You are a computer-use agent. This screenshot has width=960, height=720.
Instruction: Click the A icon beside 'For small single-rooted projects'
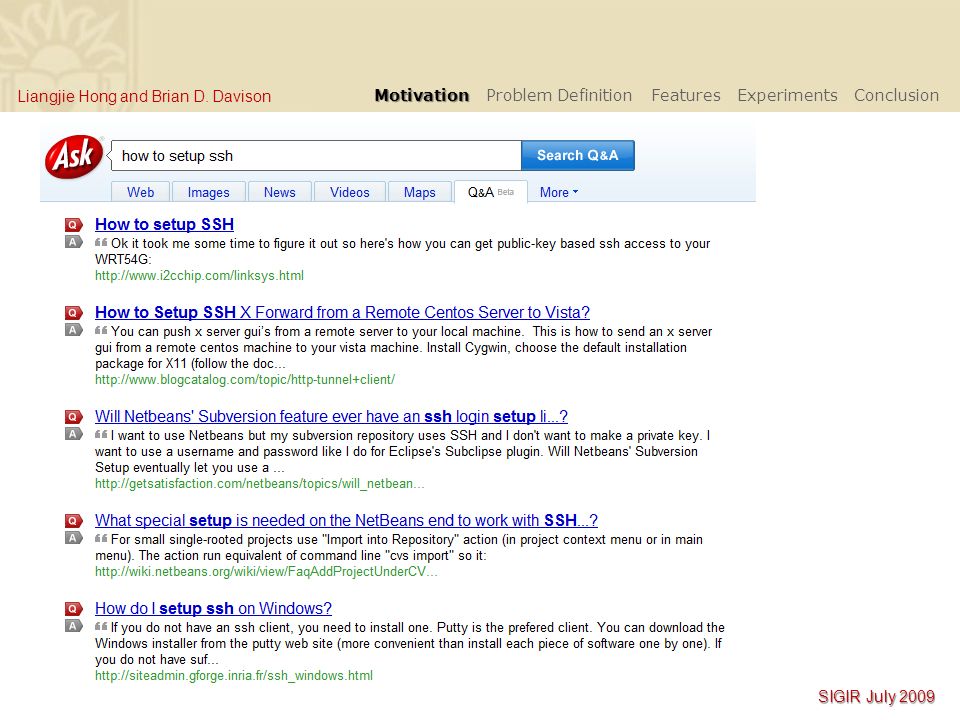click(x=73, y=538)
